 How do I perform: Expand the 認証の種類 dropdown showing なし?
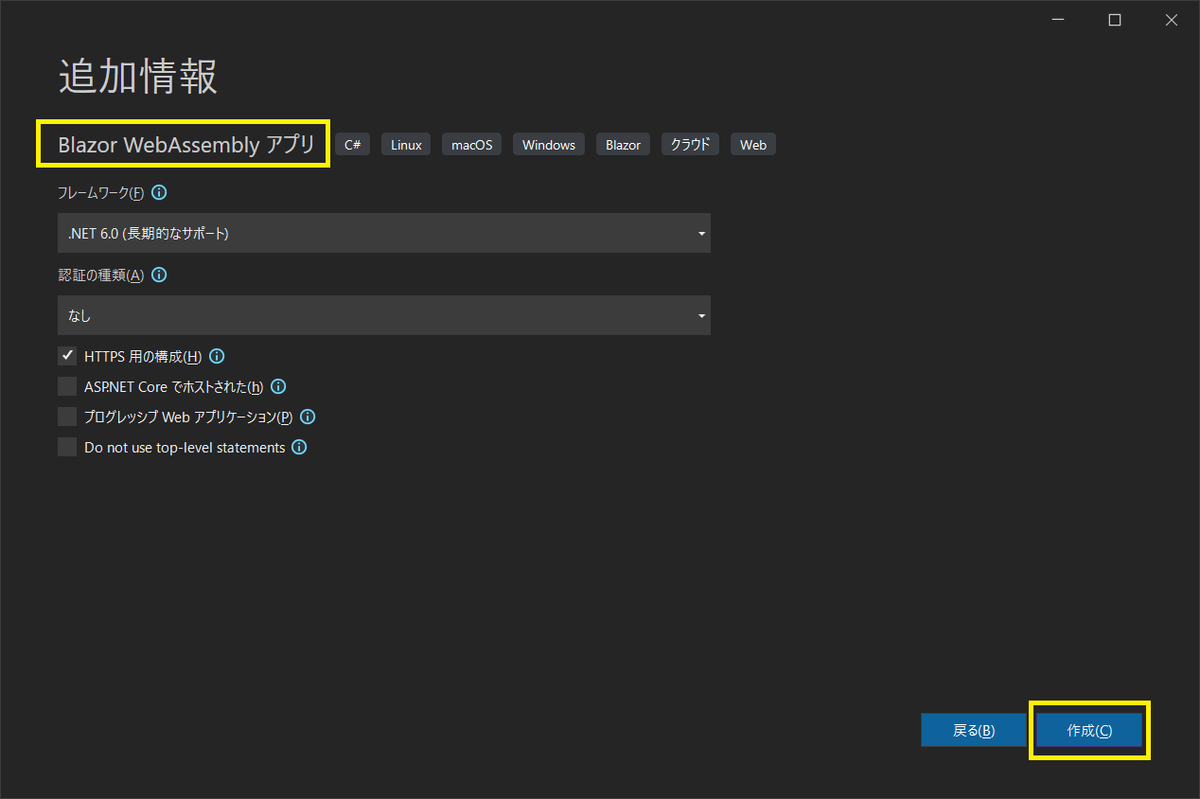(x=384, y=315)
